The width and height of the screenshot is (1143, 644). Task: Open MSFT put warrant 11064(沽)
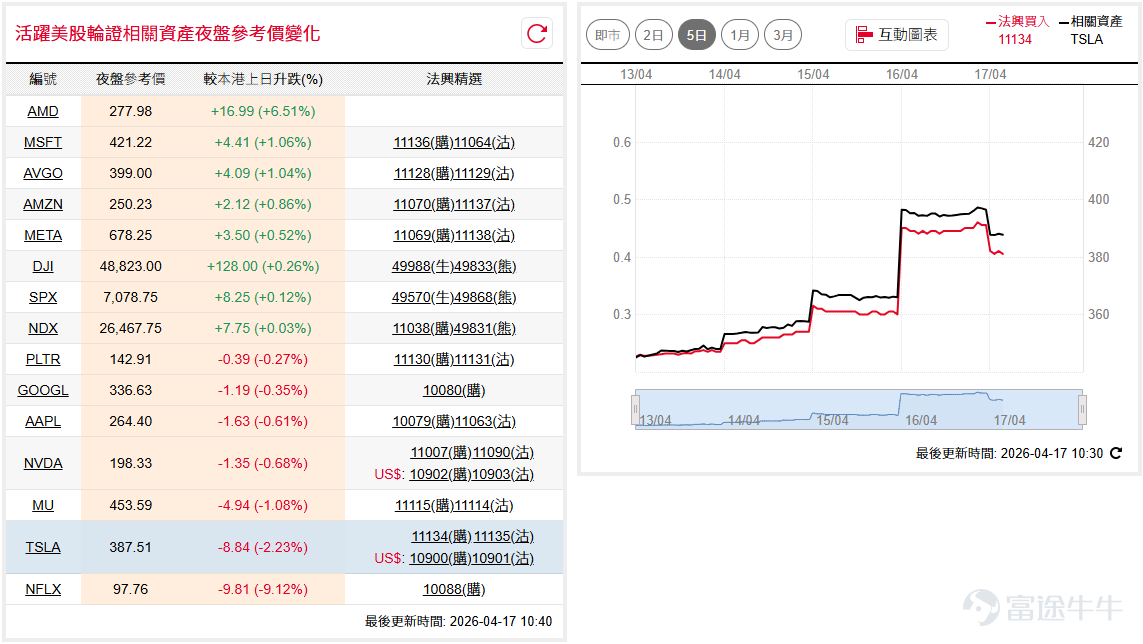point(484,142)
